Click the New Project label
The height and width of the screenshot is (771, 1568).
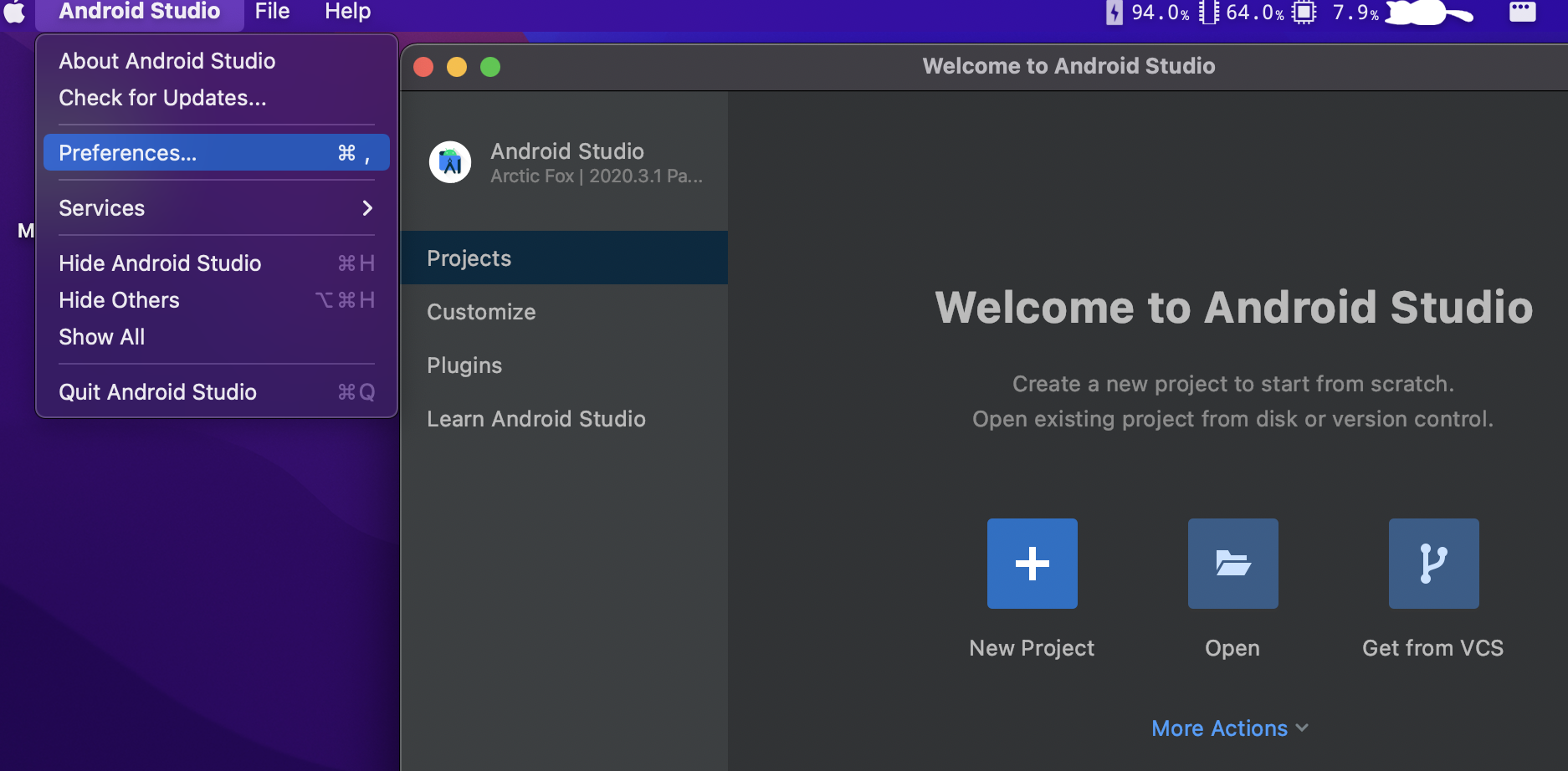click(1032, 648)
